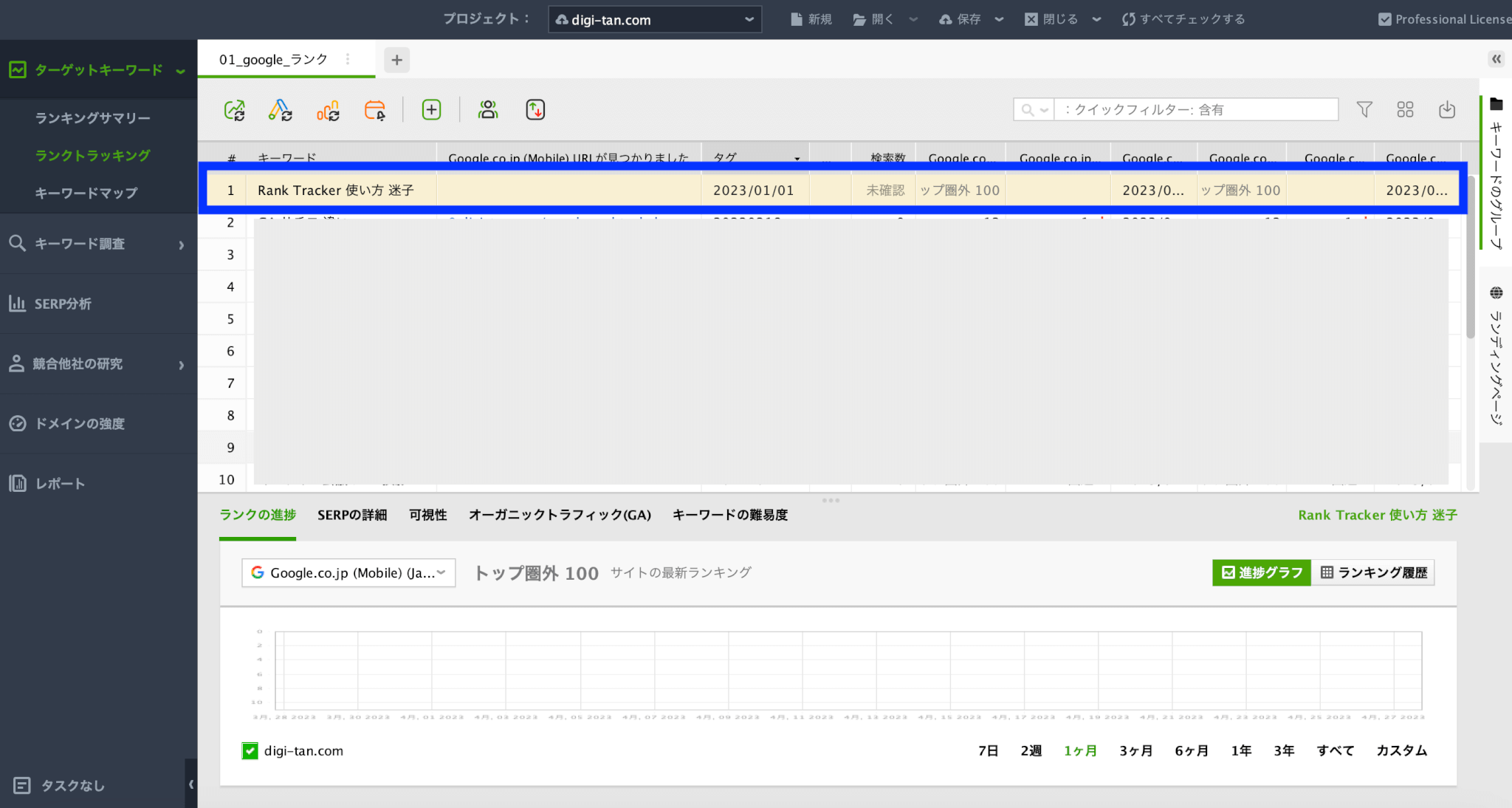Select the 3ヶ月 time range
This screenshot has height=808, width=1512.
point(1135,750)
